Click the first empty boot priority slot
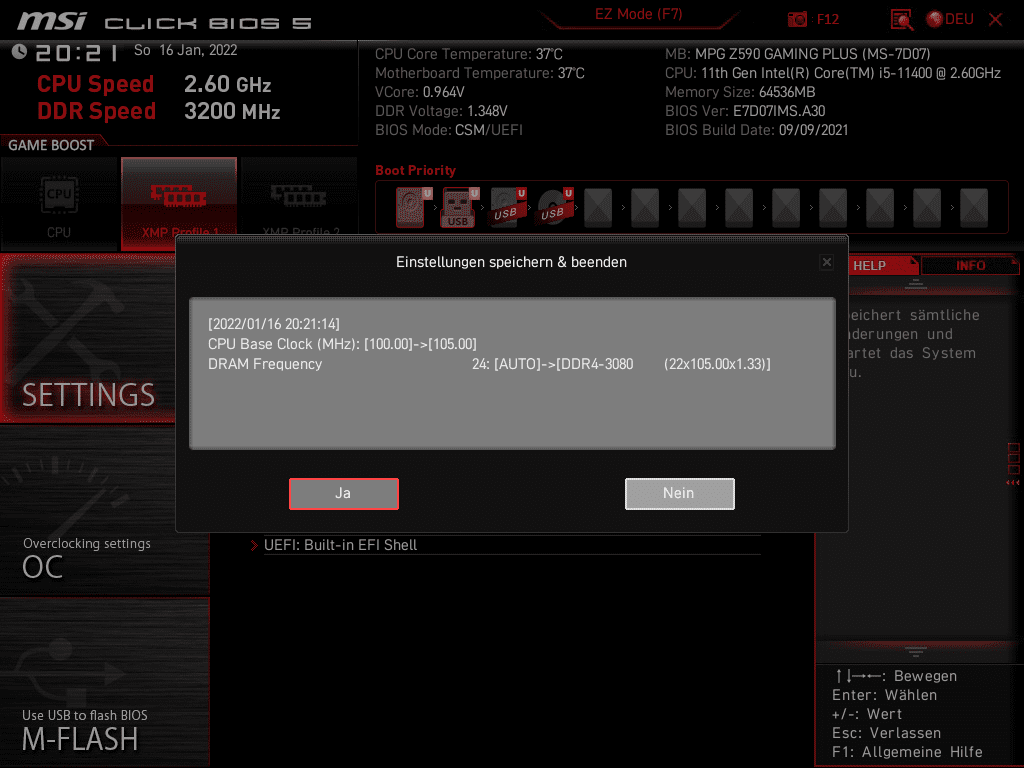This screenshot has width=1024, height=768. (x=598, y=207)
